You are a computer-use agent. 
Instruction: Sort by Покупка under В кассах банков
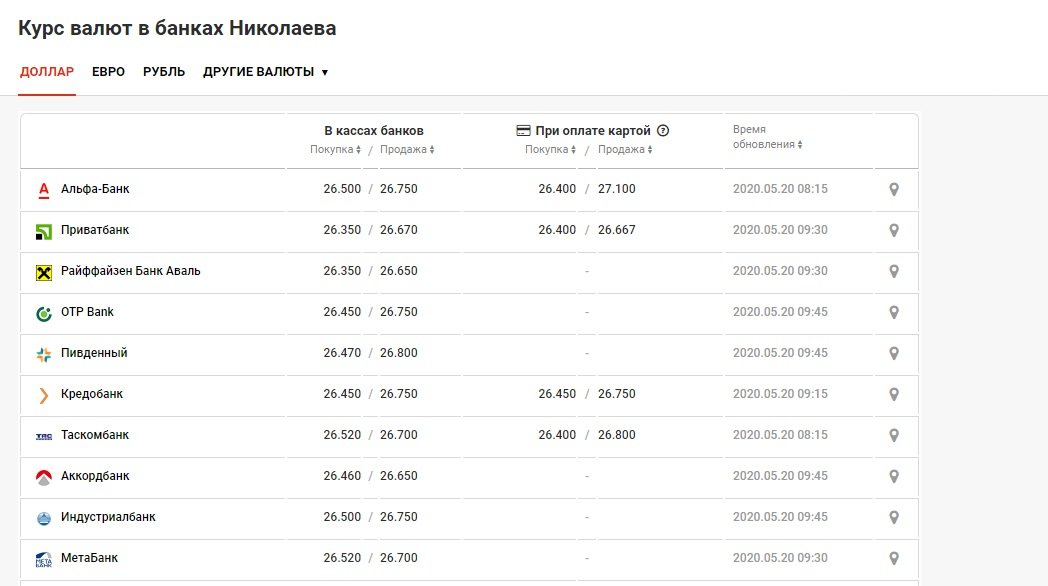pyautogui.click(x=336, y=150)
